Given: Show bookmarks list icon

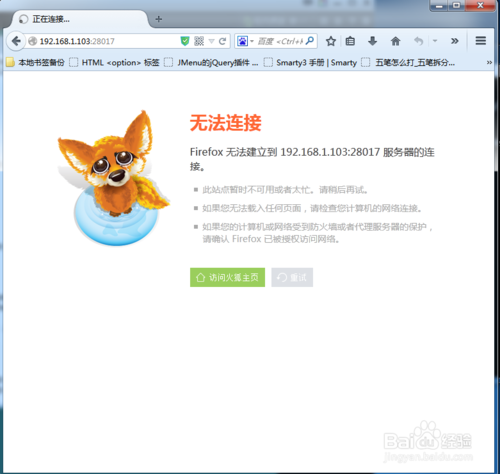Looking at the screenshot, I should (350, 41).
